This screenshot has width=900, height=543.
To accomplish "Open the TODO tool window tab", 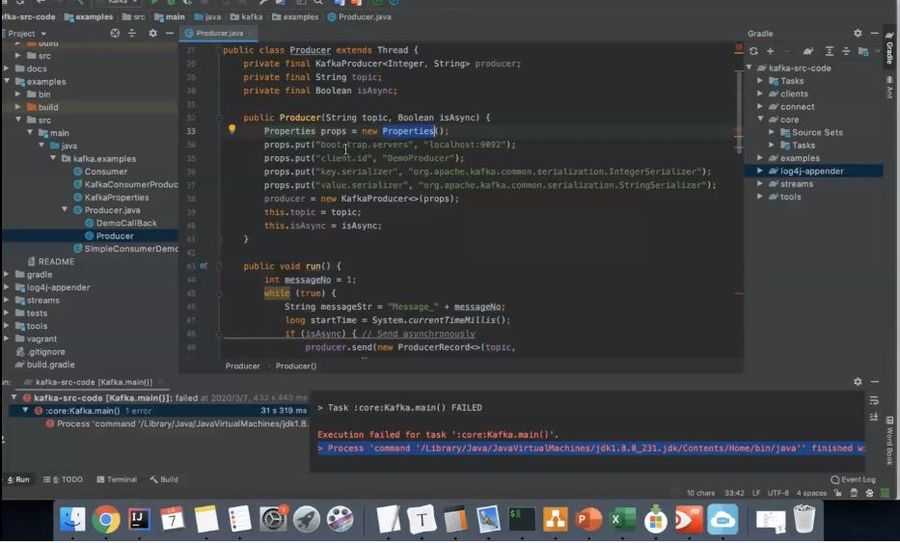I will pos(63,479).
